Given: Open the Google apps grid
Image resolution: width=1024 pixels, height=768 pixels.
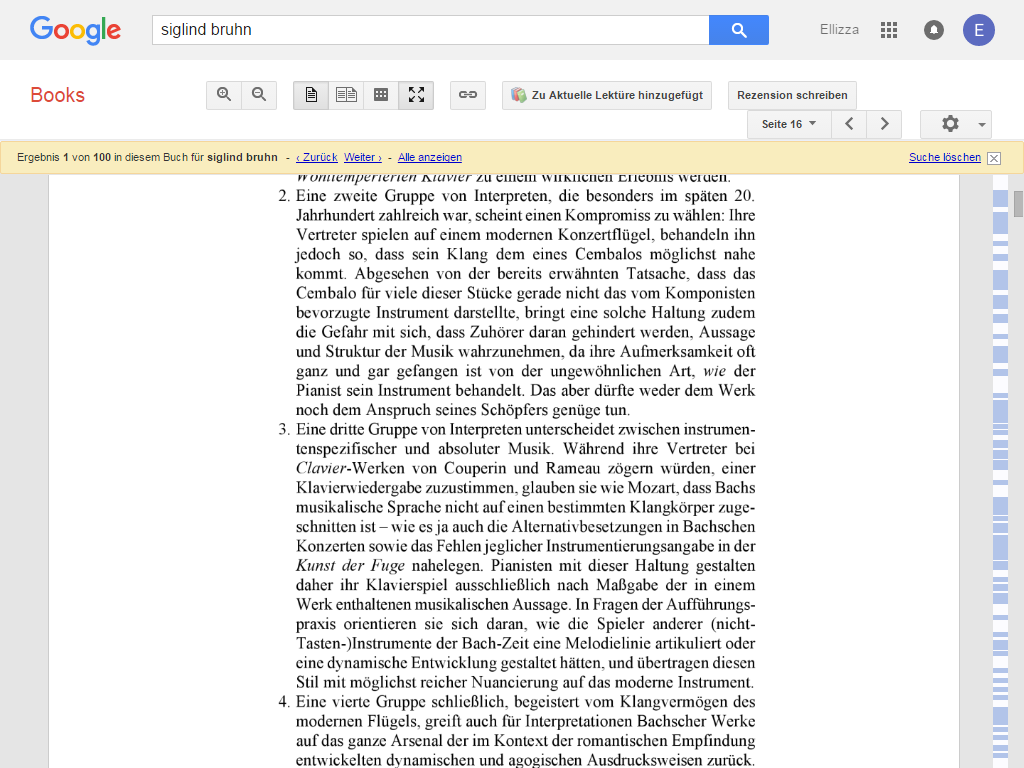Looking at the screenshot, I should pos(889,30).
